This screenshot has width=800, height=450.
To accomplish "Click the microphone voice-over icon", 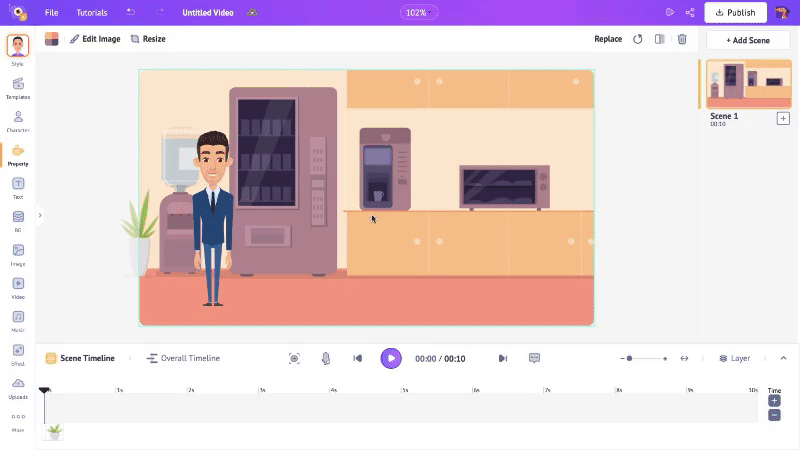I will (326, 358).
